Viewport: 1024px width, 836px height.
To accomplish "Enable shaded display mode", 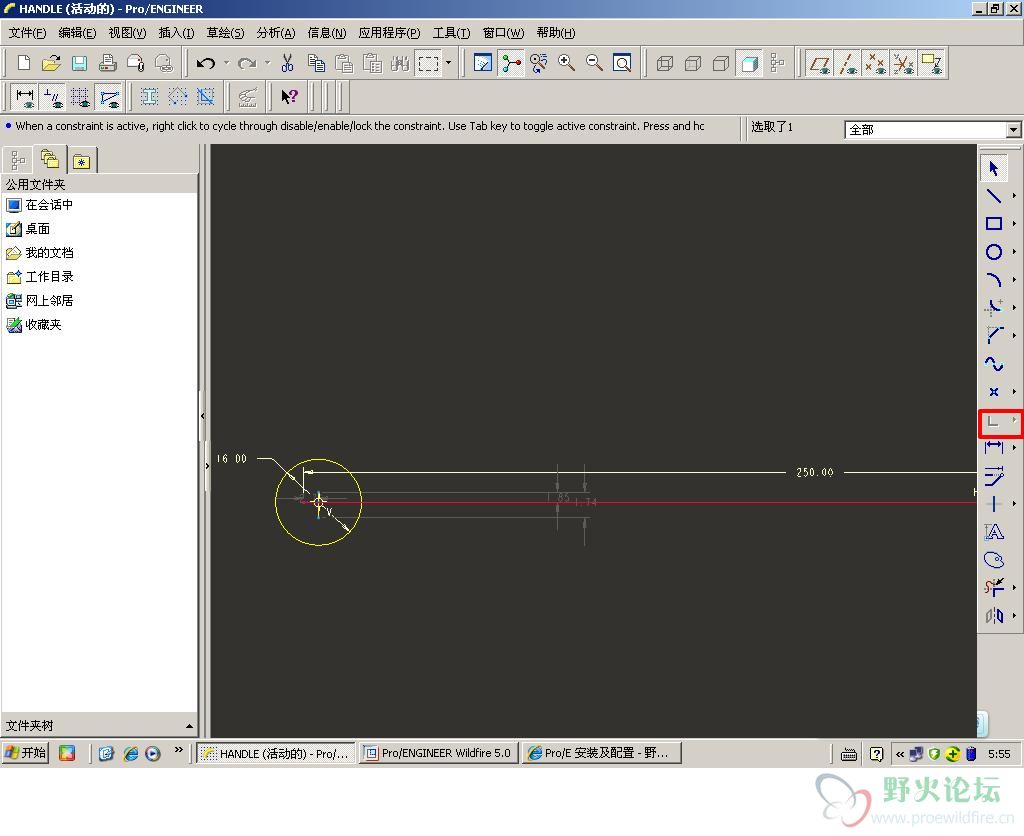I will [x=749, y=63].
